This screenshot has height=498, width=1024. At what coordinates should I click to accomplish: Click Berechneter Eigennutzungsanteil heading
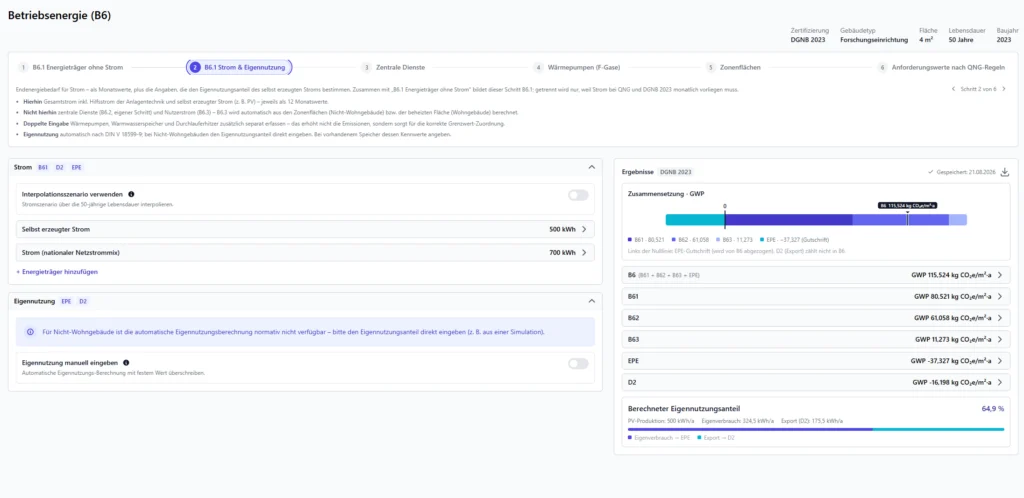tap(683, 409)
